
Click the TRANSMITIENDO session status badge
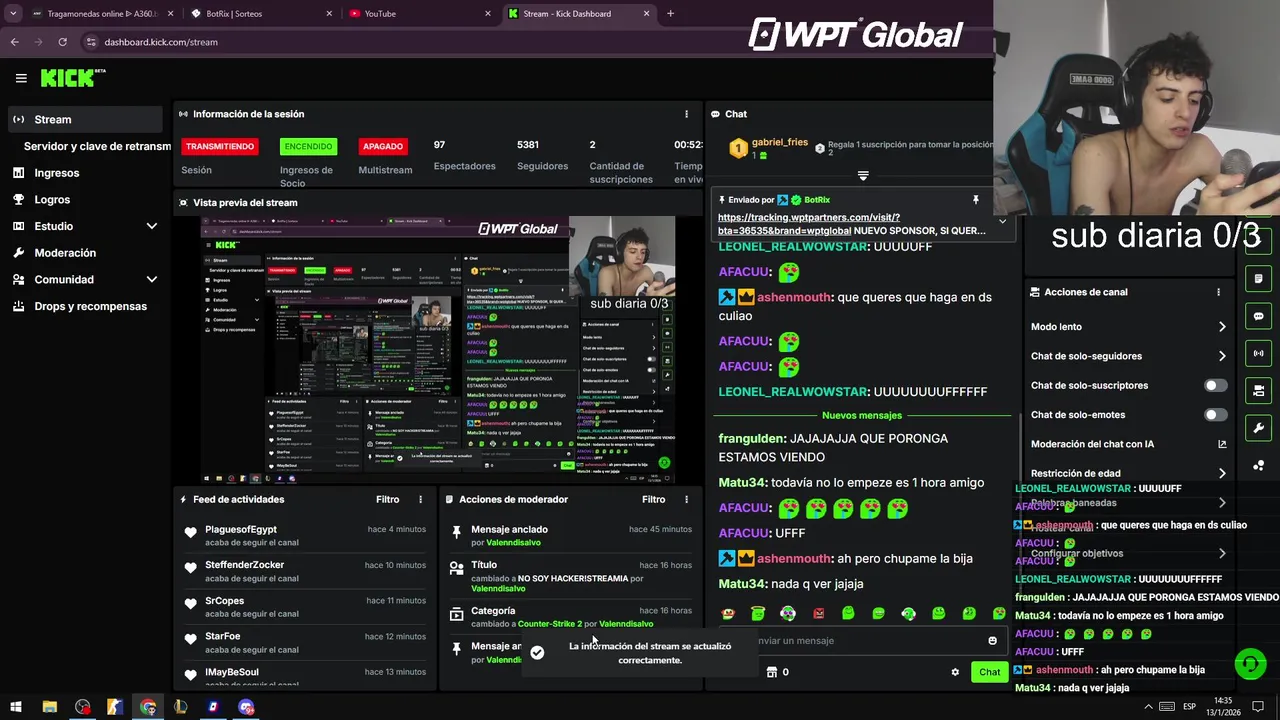(220, 146)
